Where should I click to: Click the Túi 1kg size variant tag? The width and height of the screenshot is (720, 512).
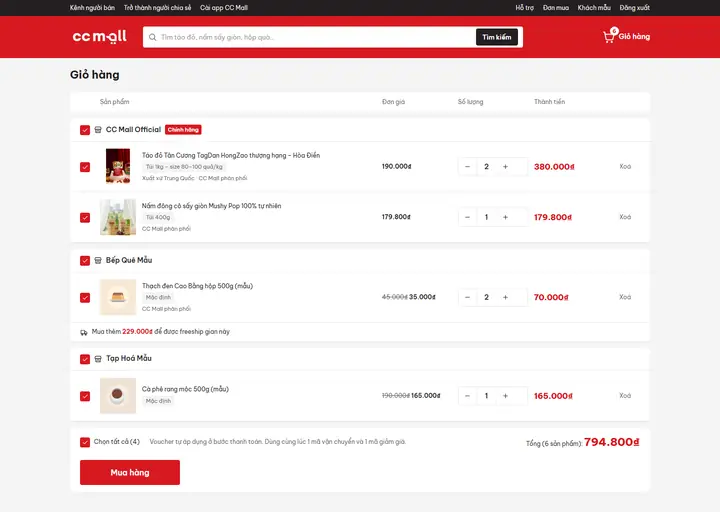184,167
